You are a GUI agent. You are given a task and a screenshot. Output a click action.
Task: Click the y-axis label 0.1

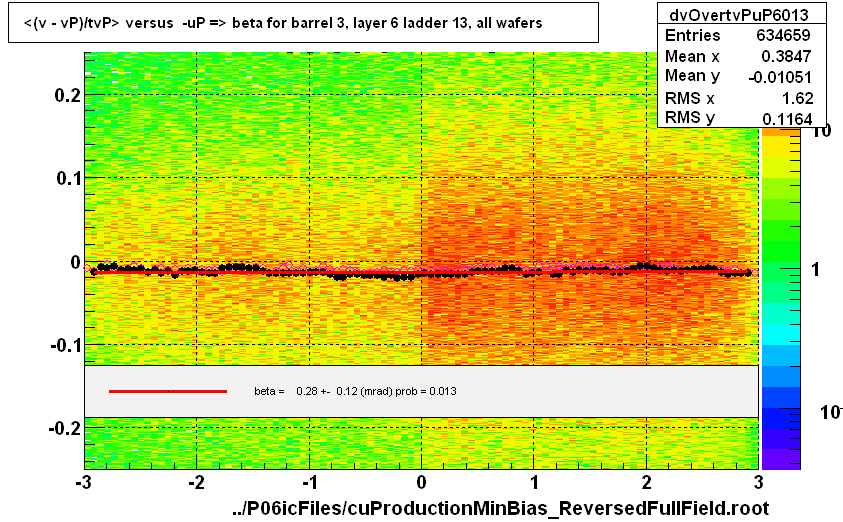68,178
